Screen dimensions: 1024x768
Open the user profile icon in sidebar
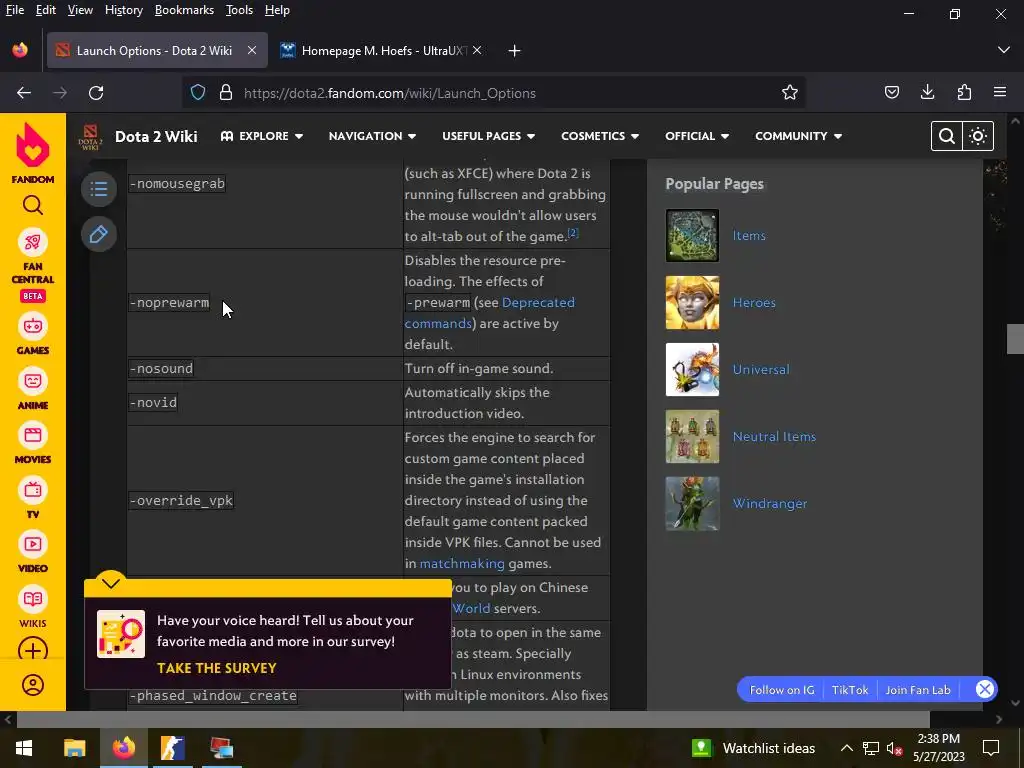point(33,685)
